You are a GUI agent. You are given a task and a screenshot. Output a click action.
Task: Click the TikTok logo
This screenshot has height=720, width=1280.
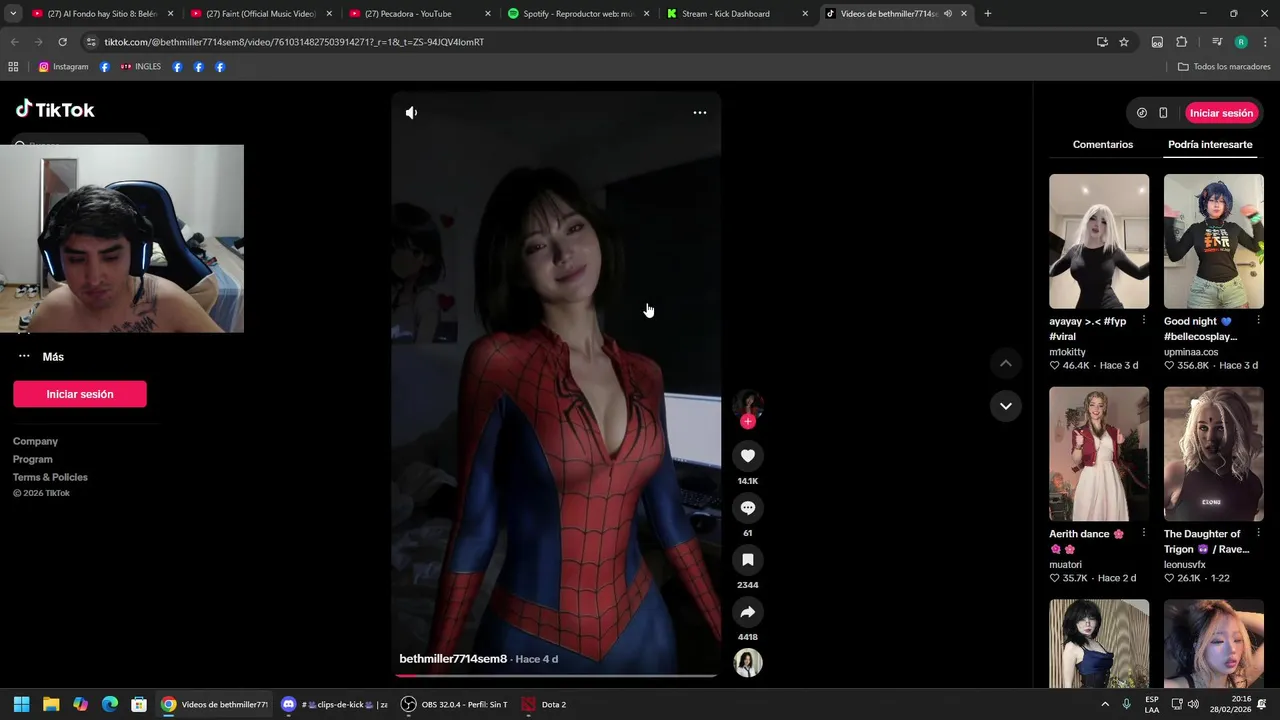coord(55,110)
